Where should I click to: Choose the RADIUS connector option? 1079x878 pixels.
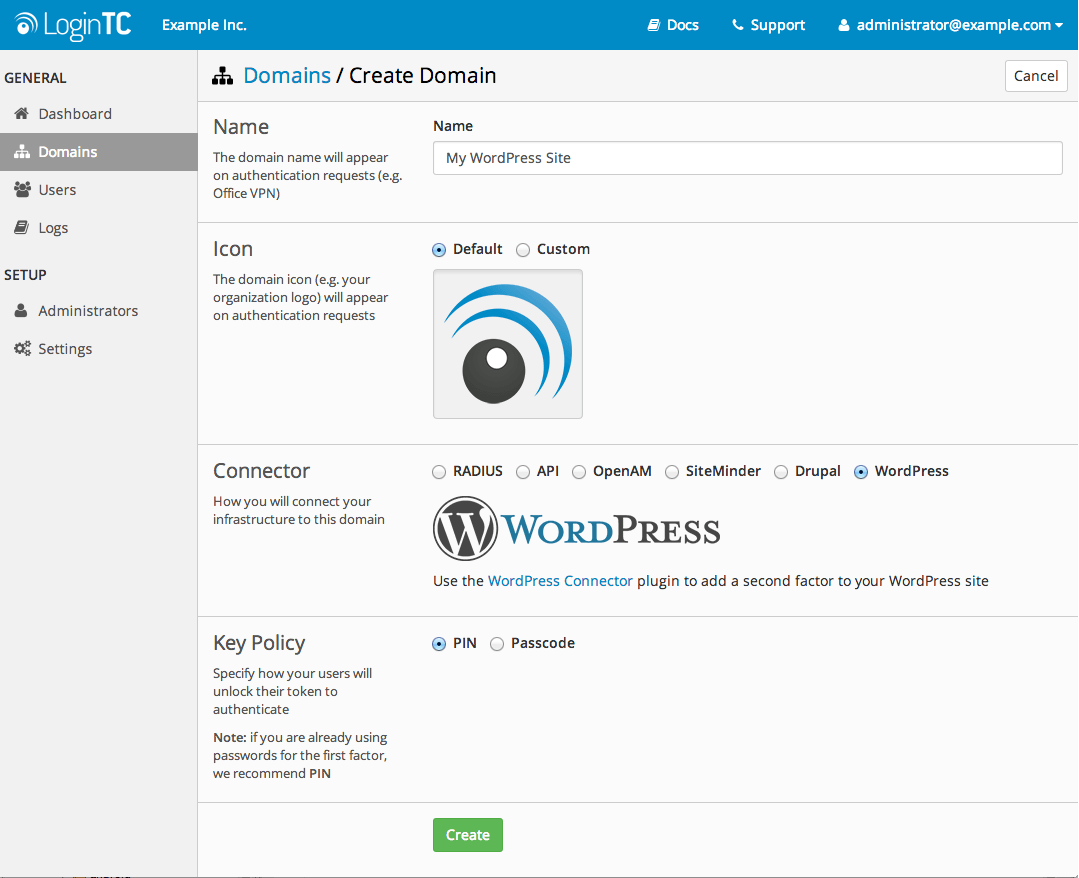439,472
